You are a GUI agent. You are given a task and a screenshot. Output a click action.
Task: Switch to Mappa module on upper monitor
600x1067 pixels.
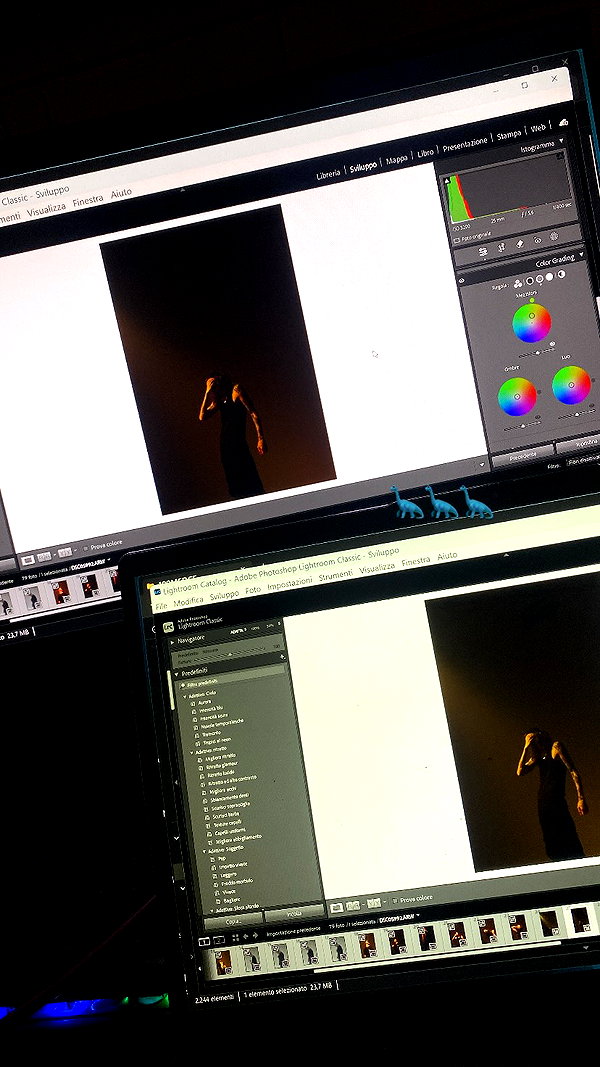397,161
